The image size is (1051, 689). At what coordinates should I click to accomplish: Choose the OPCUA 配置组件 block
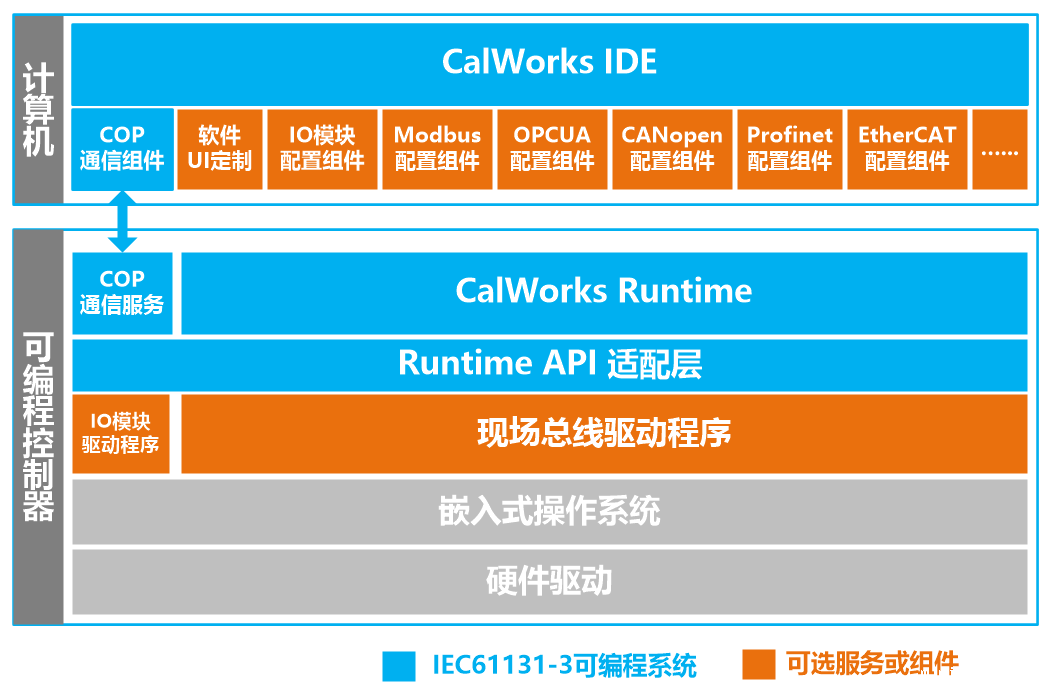pyautogui.click(x=552, y=149)
